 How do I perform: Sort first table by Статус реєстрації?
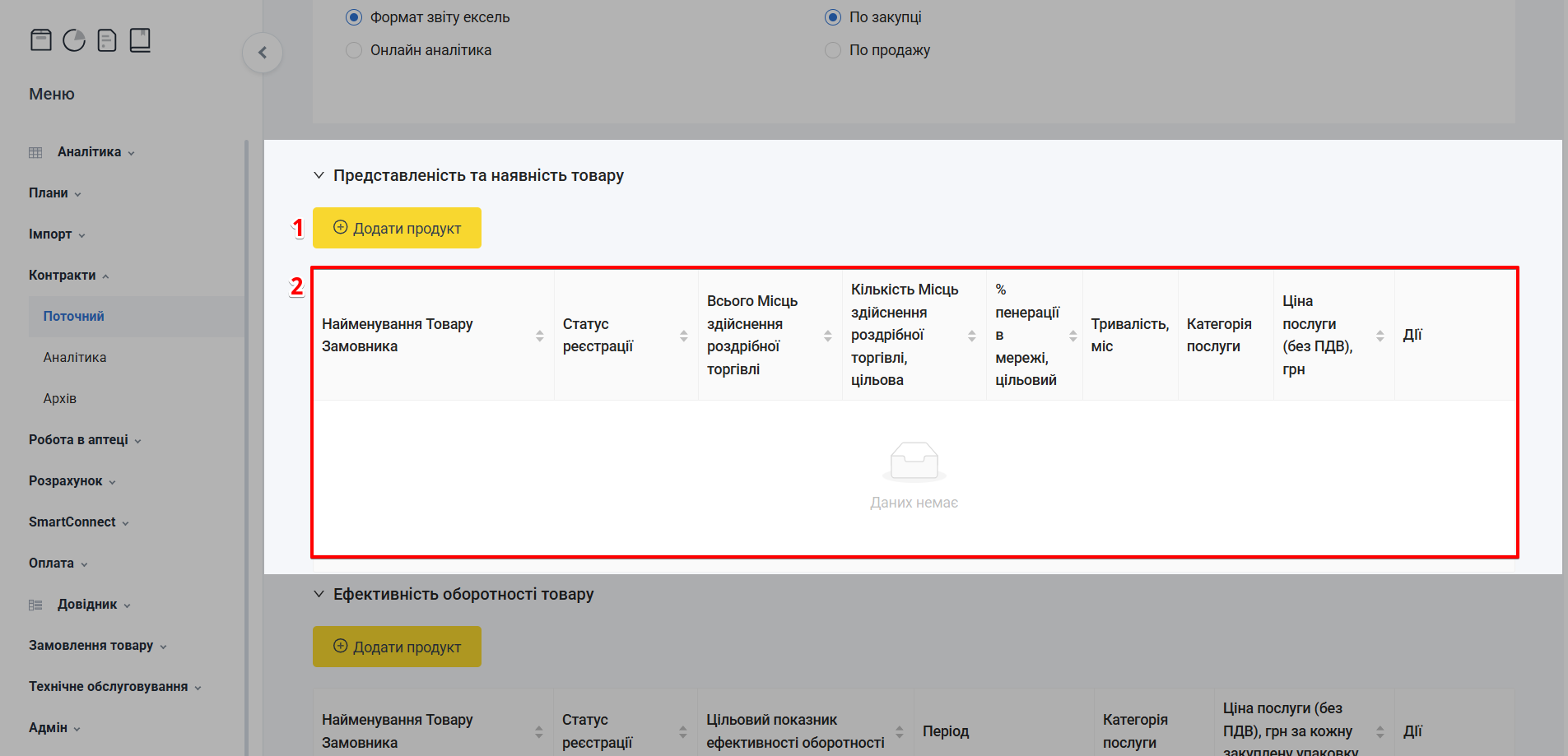(x=683, y=336)
